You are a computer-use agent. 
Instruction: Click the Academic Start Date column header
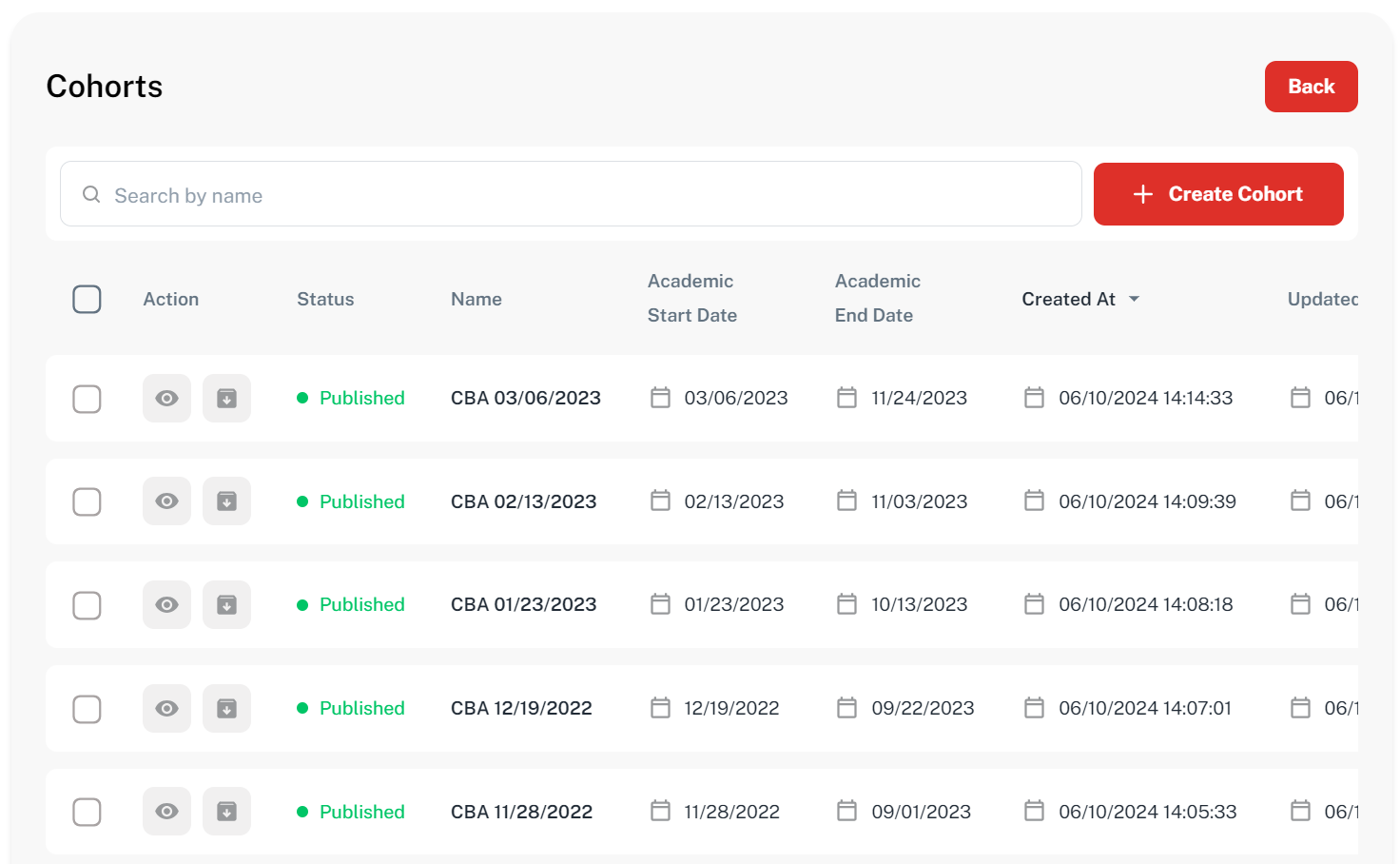tap(691, 298)
